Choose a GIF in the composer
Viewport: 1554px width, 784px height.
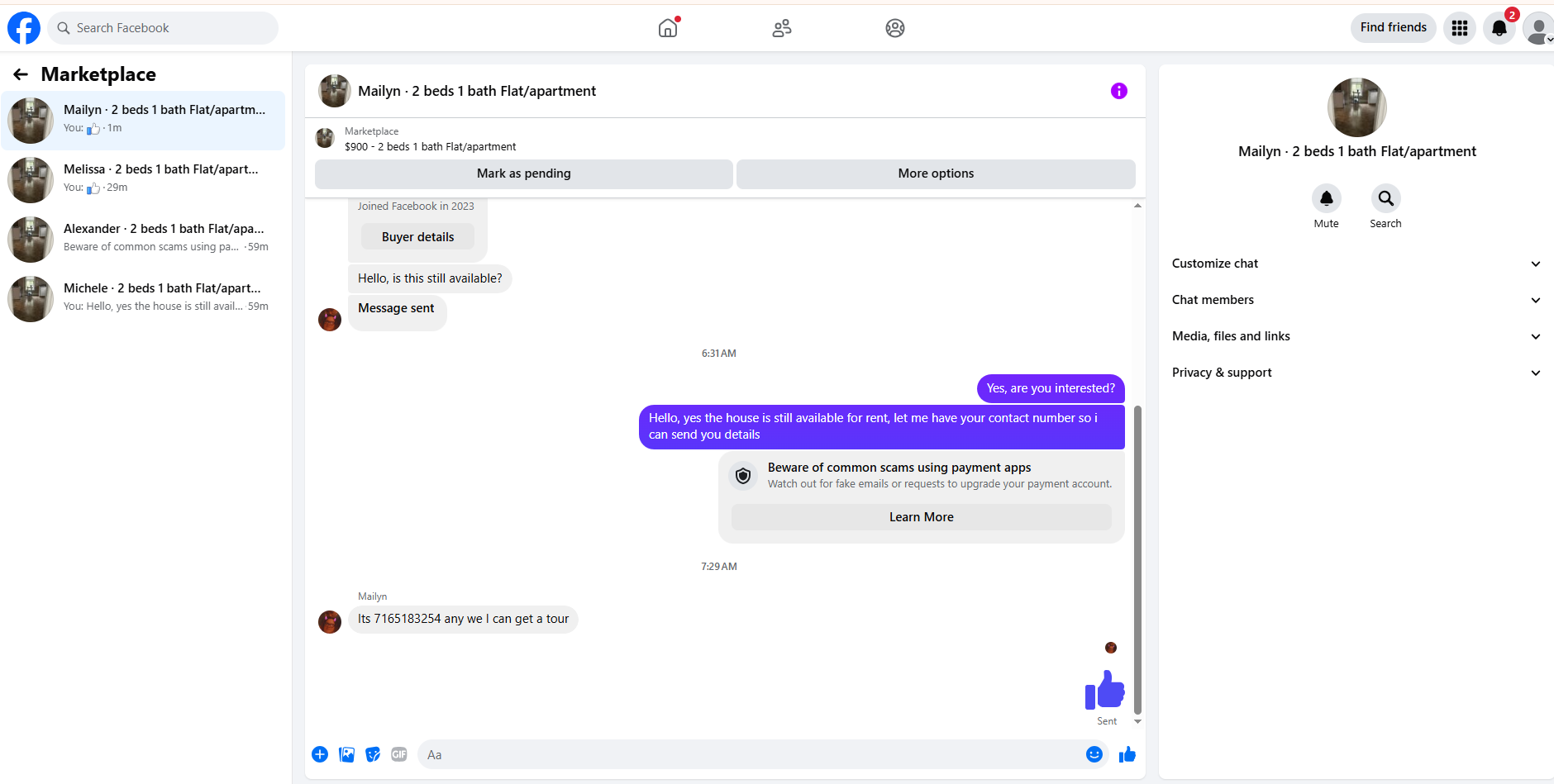(399, 754)
